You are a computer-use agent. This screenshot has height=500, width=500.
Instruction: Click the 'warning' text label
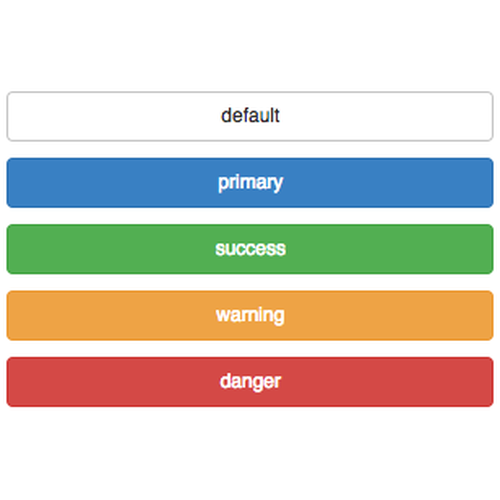click(x=250, y=315)
